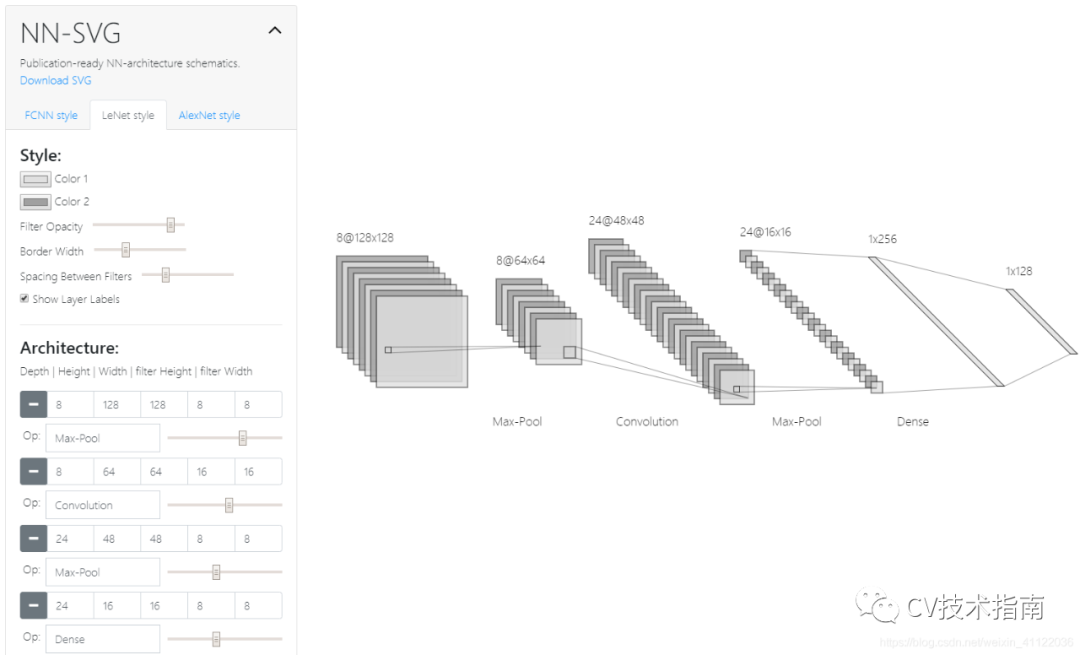Collapse the NN-SVG panel with chevron

tap(275, 31)
